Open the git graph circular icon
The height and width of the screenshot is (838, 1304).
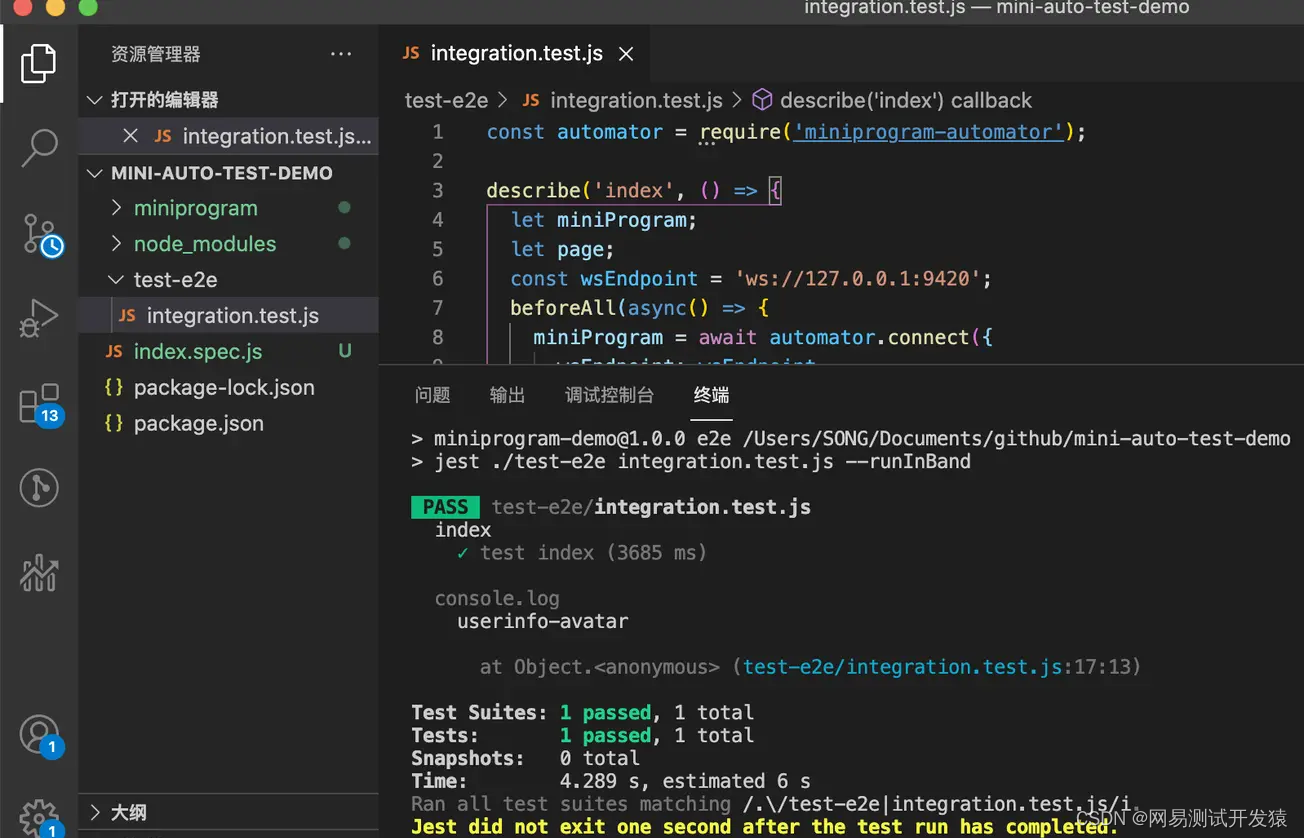pos(39,488)
